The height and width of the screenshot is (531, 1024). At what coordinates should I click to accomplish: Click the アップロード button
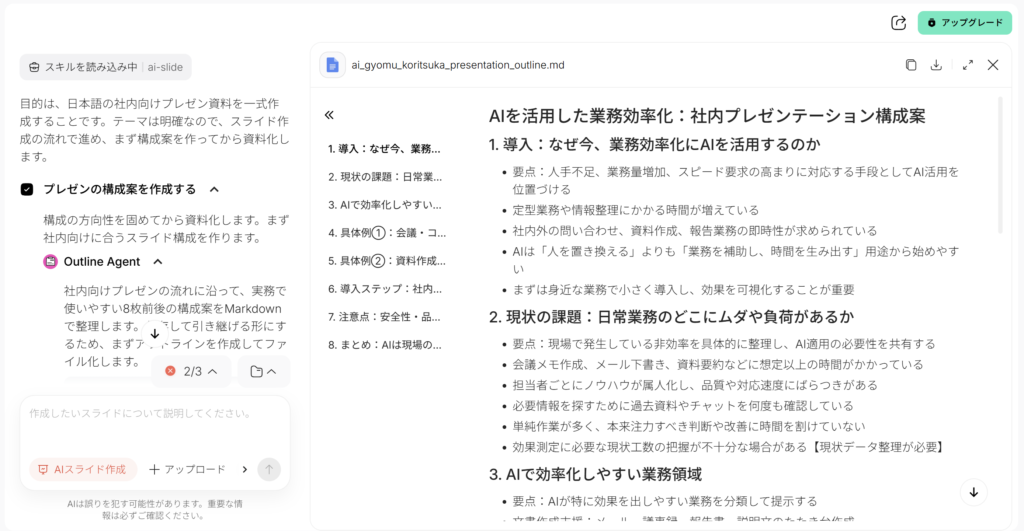[x=187, y=469]
